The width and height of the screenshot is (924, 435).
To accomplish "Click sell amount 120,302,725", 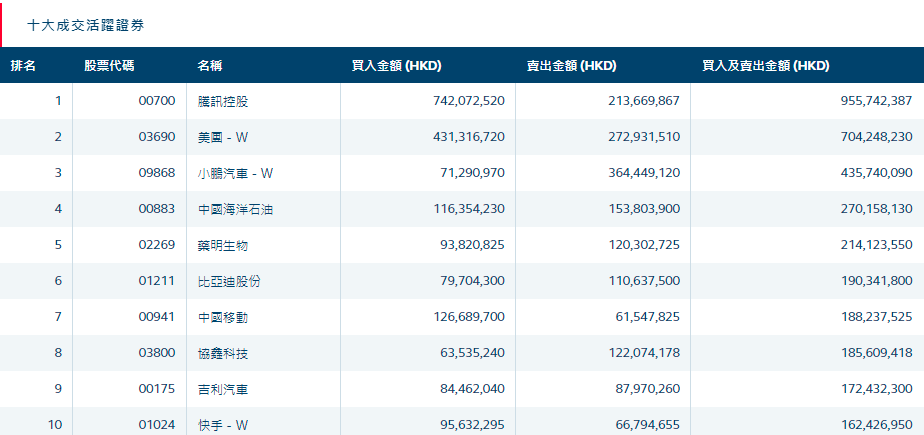I will click(644, 245).
